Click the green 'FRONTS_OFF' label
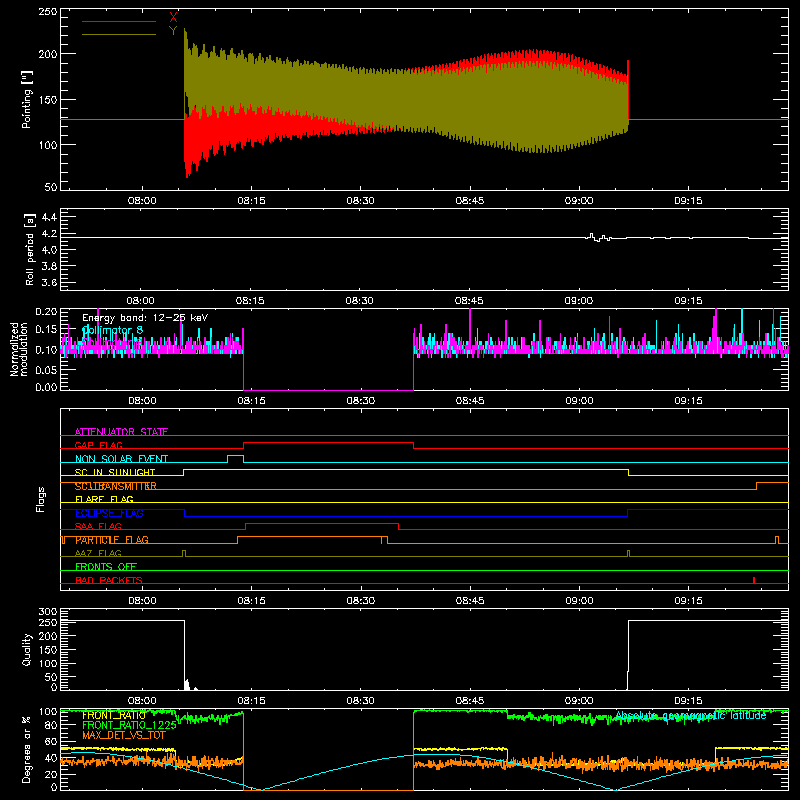 coord(106,567)
